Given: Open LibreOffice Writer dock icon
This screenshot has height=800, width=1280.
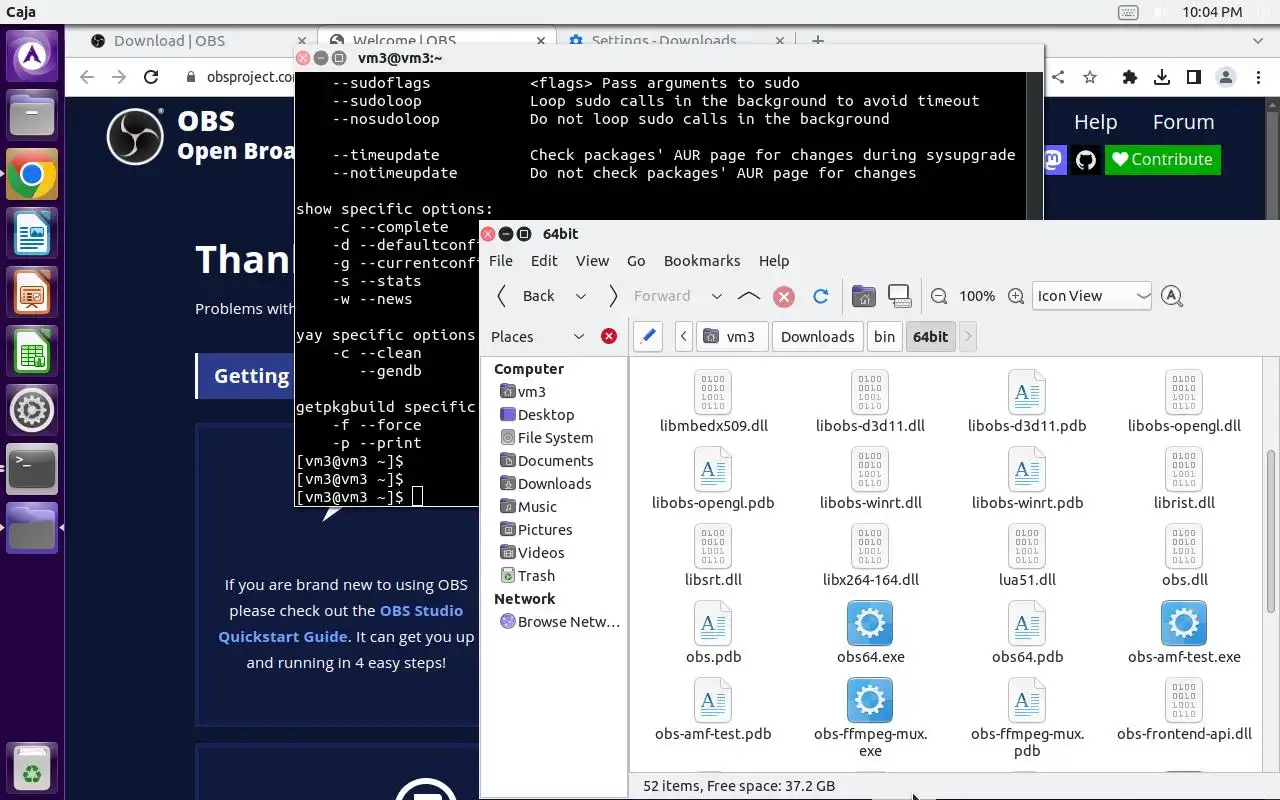Looking at the screenshot, I should [32, 235].
